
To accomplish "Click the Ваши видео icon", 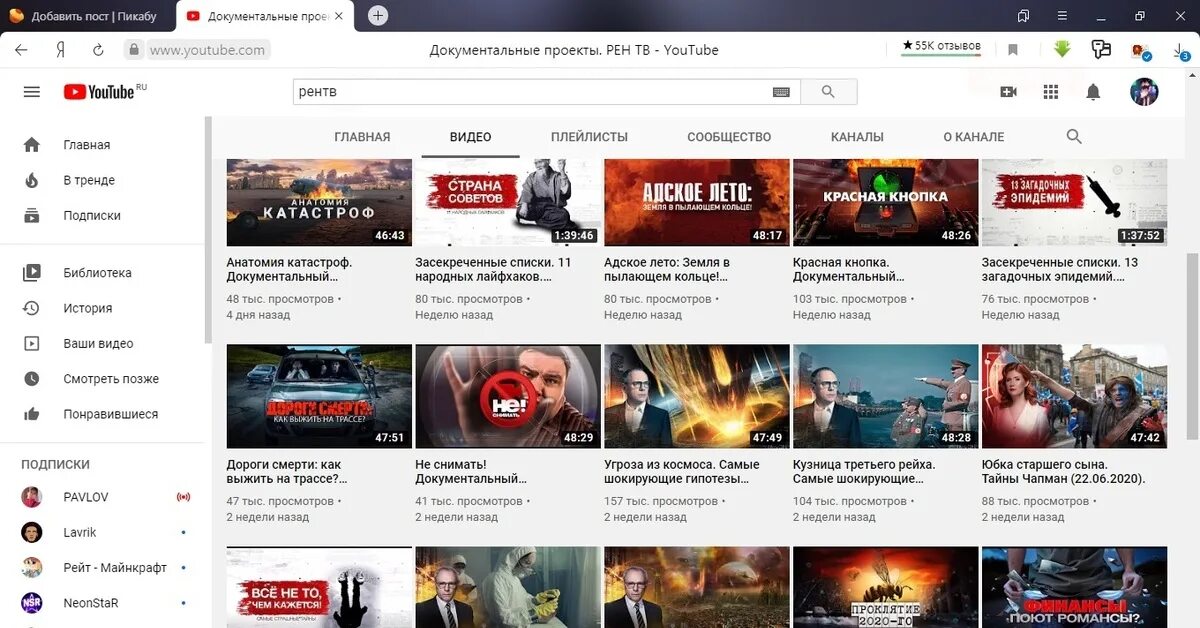I will click(32, 343).
